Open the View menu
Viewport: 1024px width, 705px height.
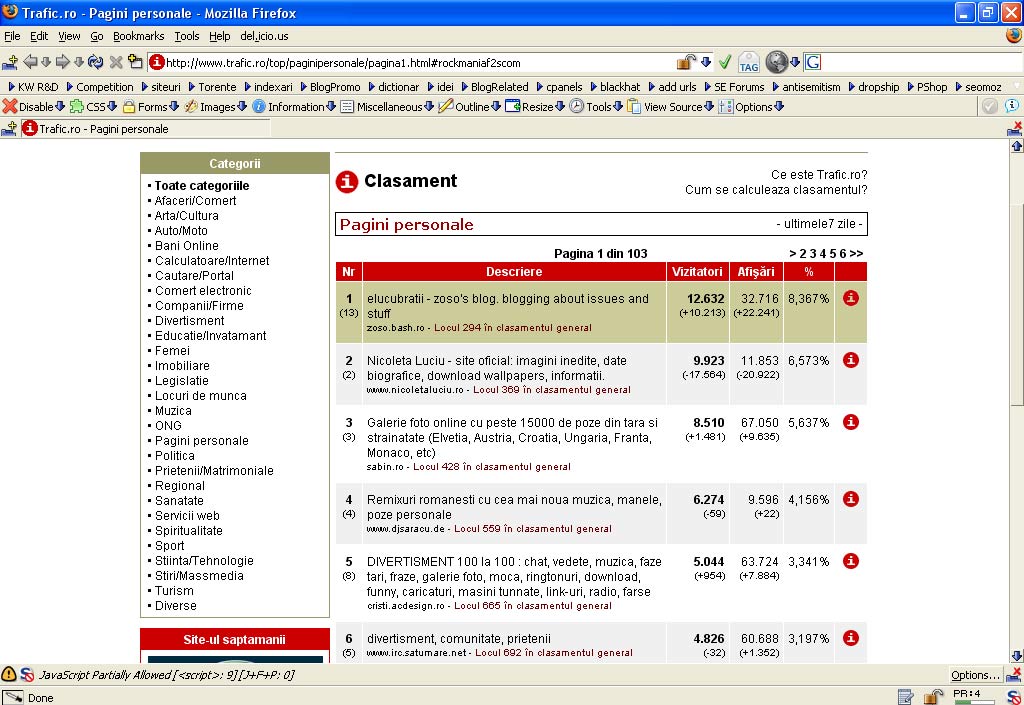point(69,36)
